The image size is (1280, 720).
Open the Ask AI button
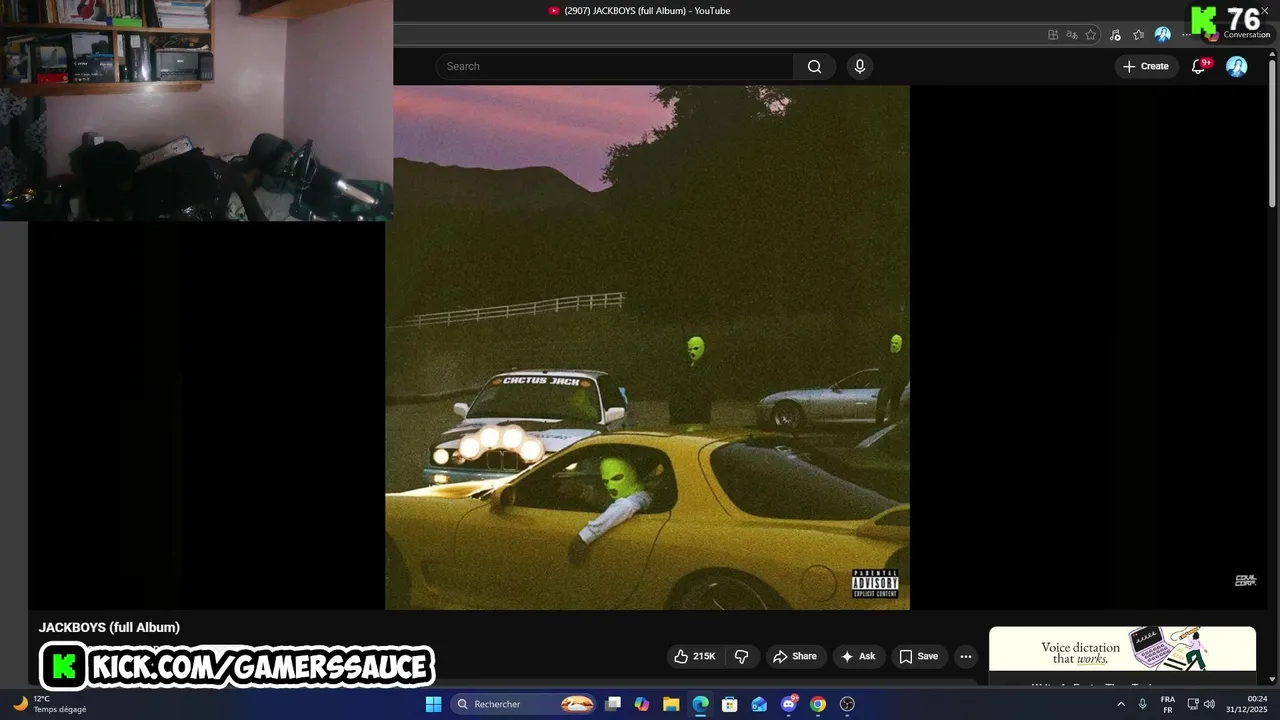pos(858,656)
